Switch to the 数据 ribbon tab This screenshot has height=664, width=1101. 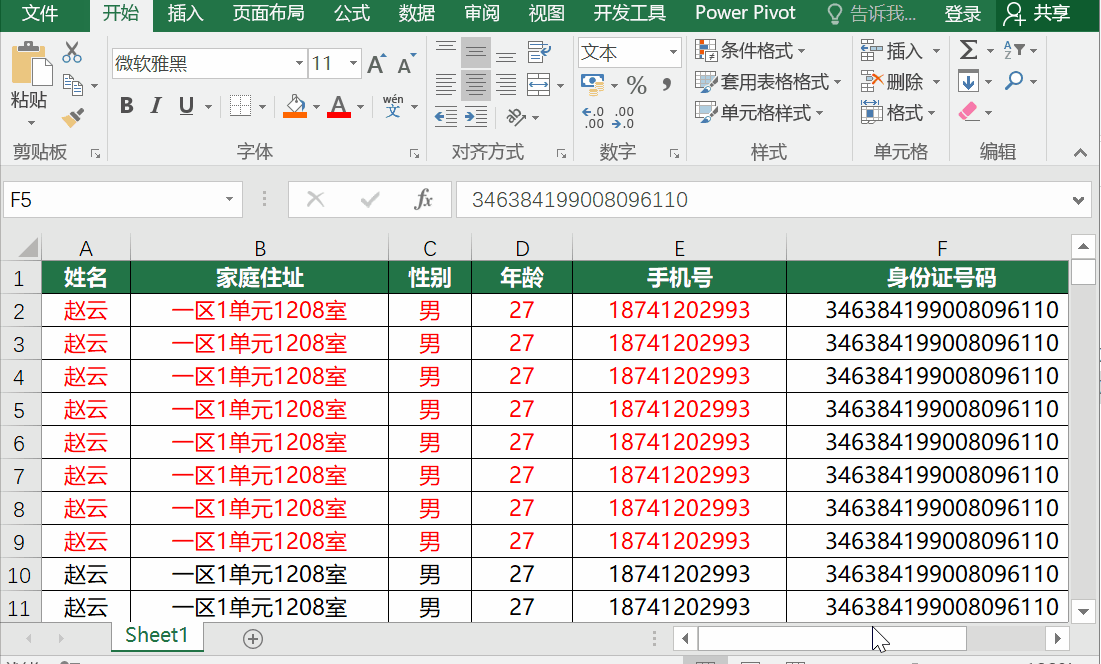click(417, 14)
